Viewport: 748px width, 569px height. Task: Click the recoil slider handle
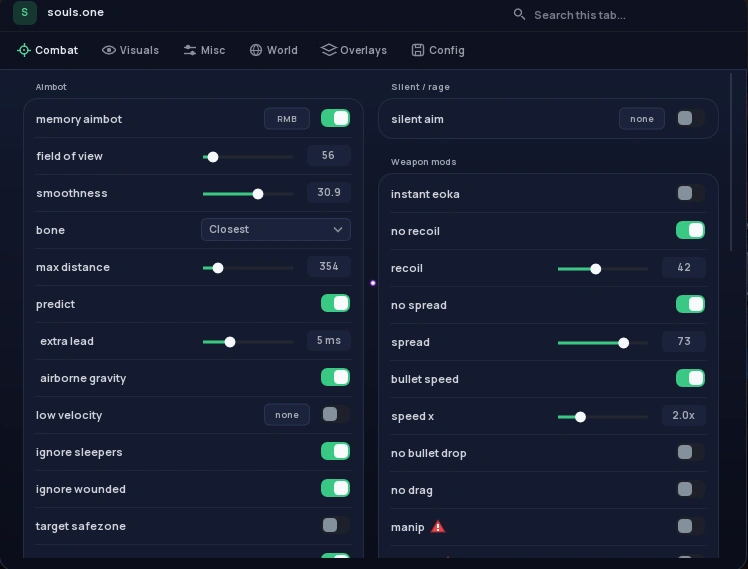(x=596, y=269)
